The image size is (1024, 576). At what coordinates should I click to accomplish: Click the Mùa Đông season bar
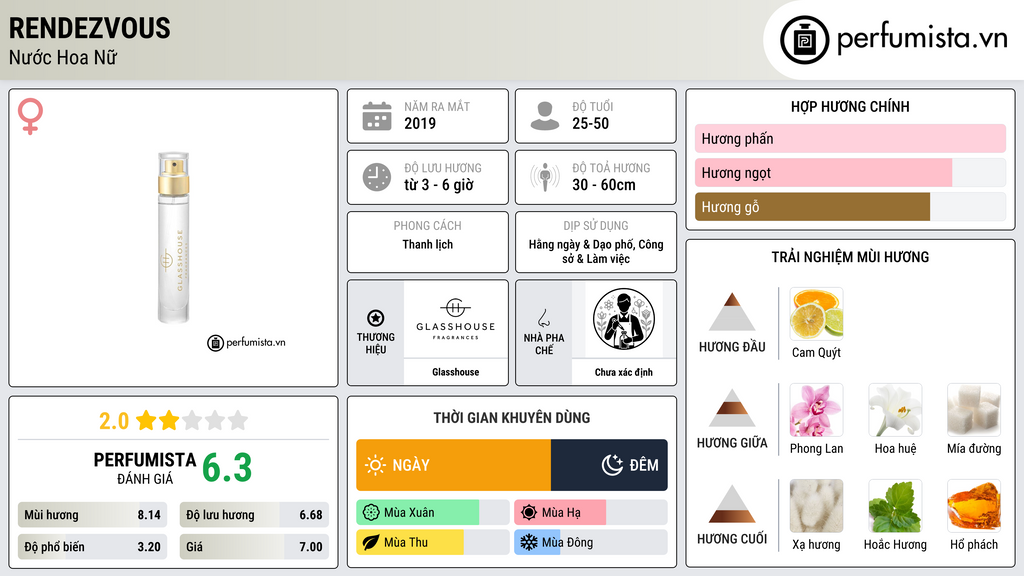(x=590, y=542)
